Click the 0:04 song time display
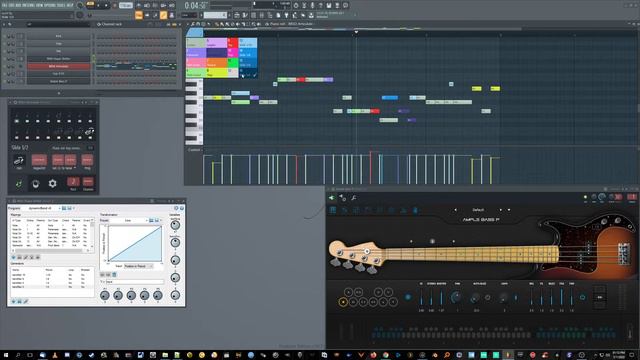 [196, 6]
